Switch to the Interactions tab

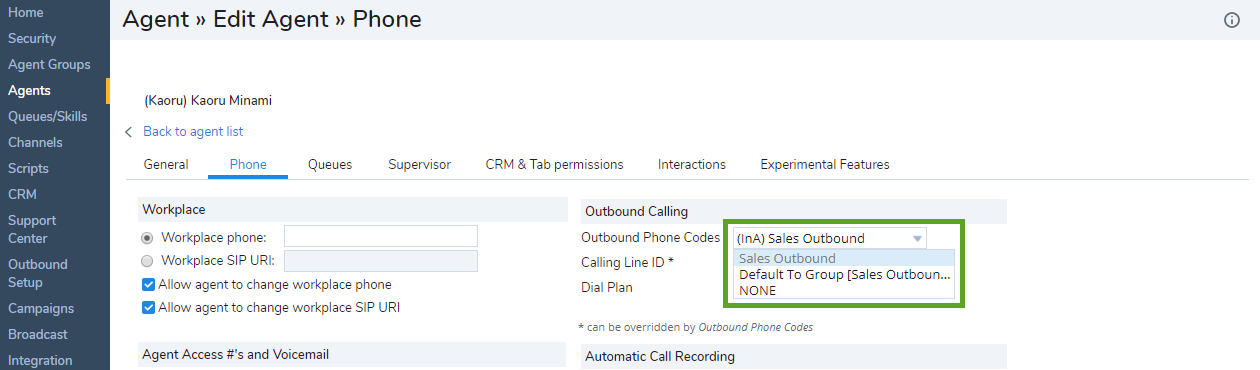pos(692,164)
